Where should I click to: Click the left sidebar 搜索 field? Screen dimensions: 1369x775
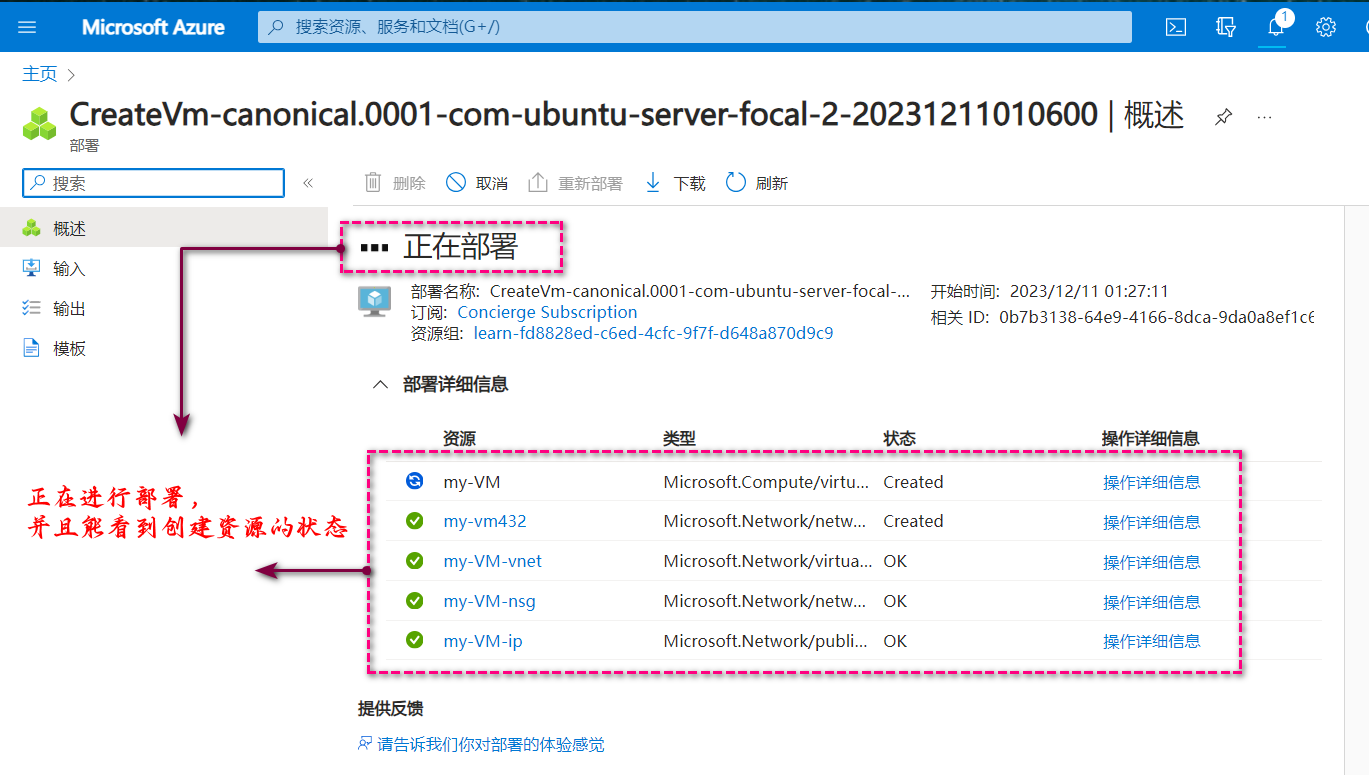pyautogui.click(x=154, y=183)
